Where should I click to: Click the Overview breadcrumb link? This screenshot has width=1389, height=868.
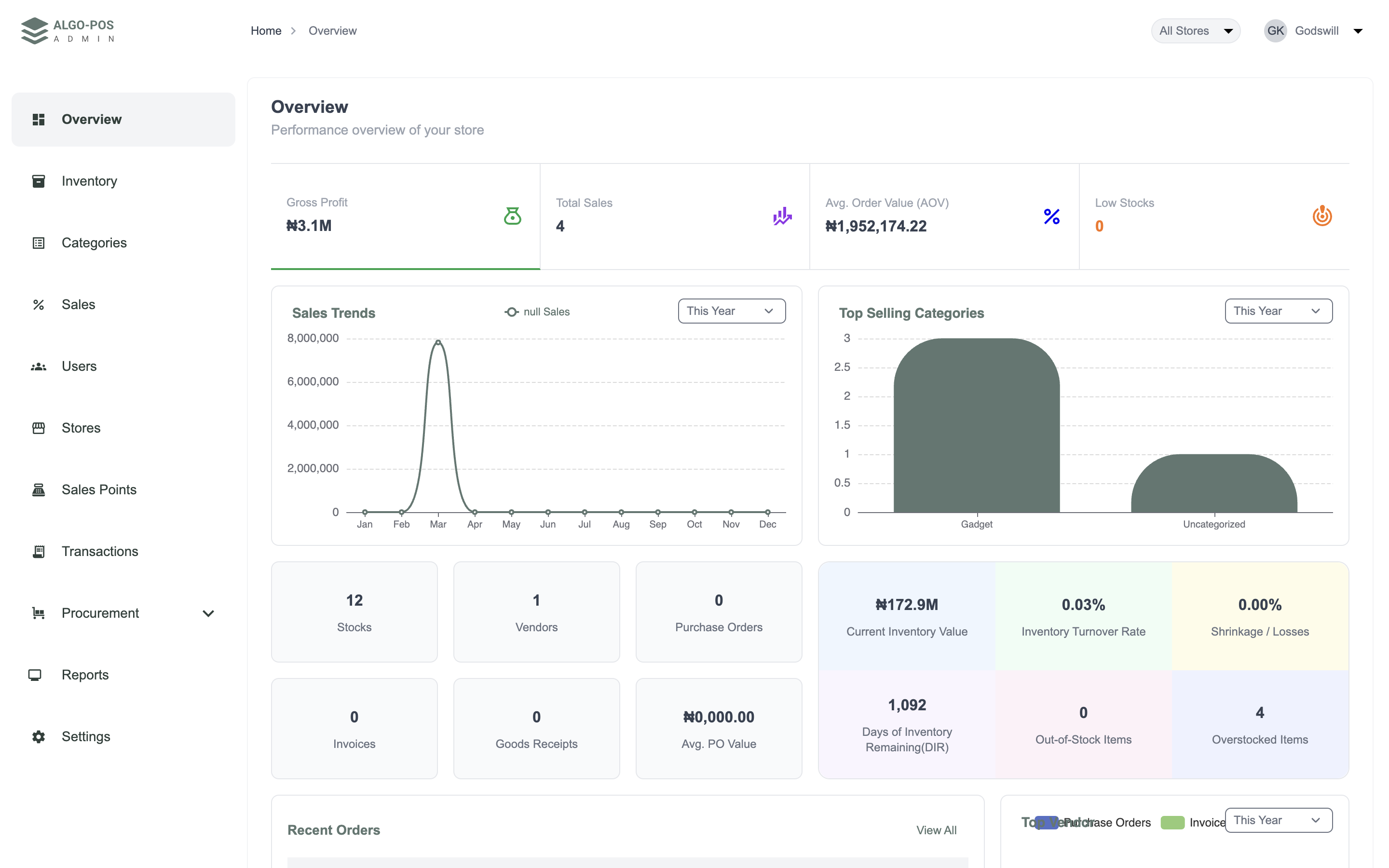[x=332, y=31]
